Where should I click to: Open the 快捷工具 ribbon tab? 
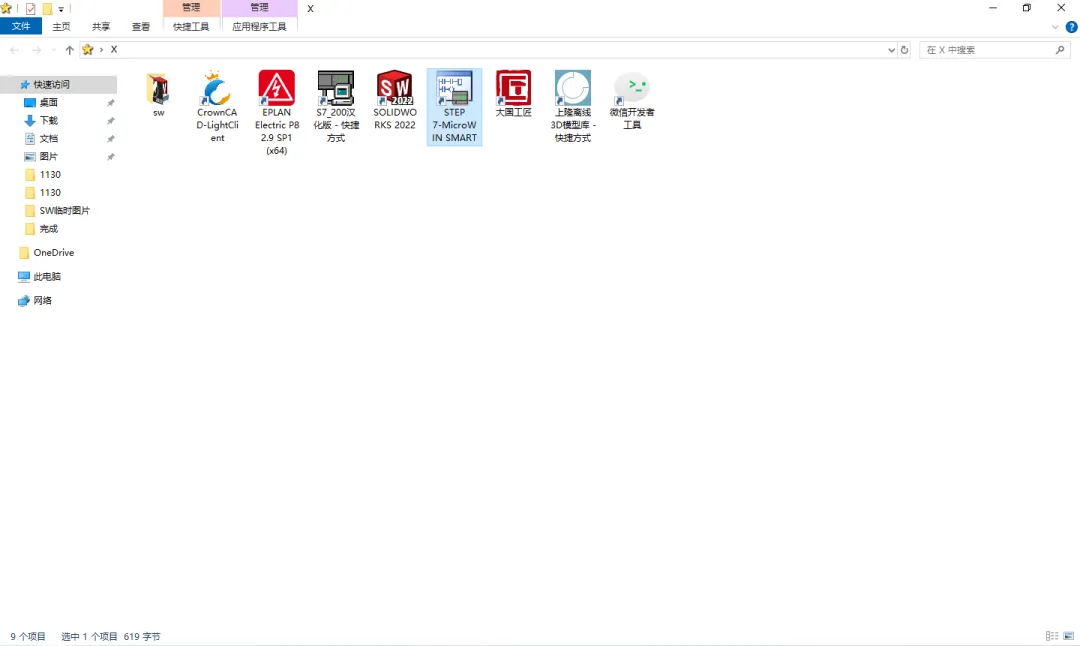(x=191, y=26)
